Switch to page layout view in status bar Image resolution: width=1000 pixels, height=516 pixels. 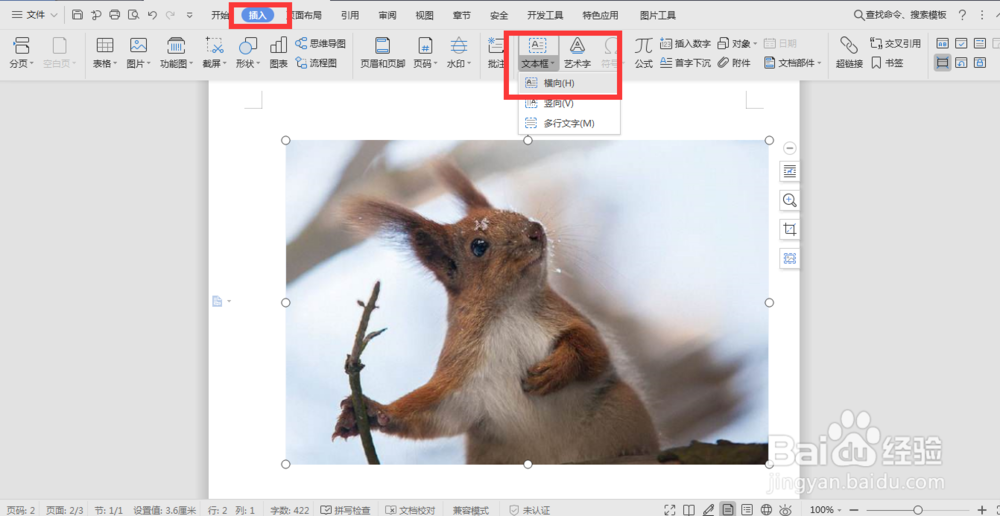click(x=727, y=510)
